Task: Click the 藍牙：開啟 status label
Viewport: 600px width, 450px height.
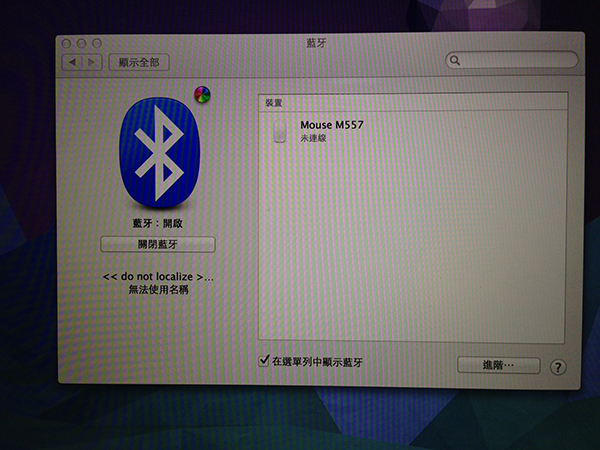Action: 158,223
